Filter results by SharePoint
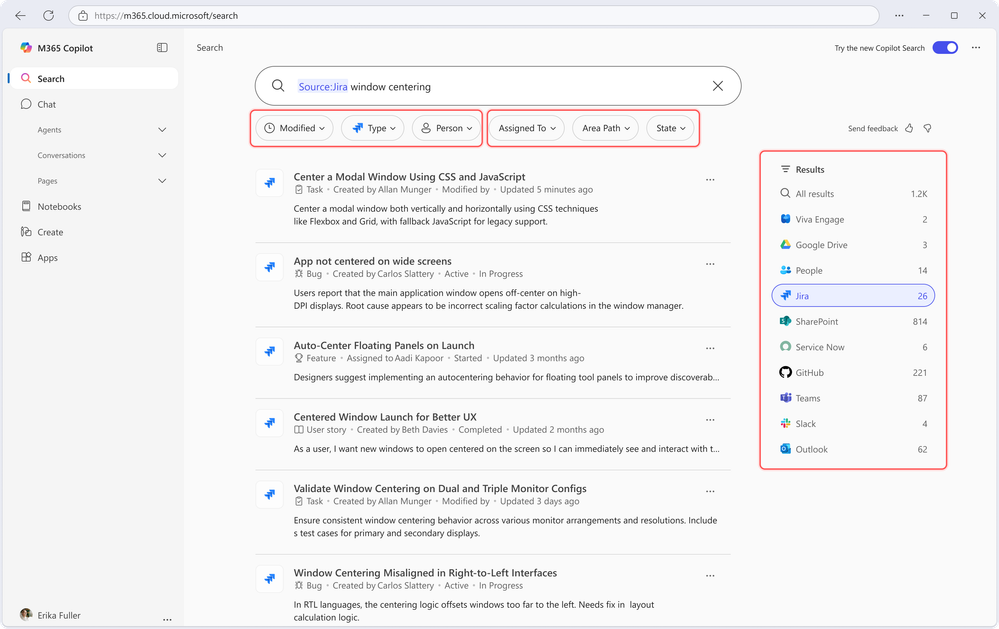 click(x=853, y=321)
